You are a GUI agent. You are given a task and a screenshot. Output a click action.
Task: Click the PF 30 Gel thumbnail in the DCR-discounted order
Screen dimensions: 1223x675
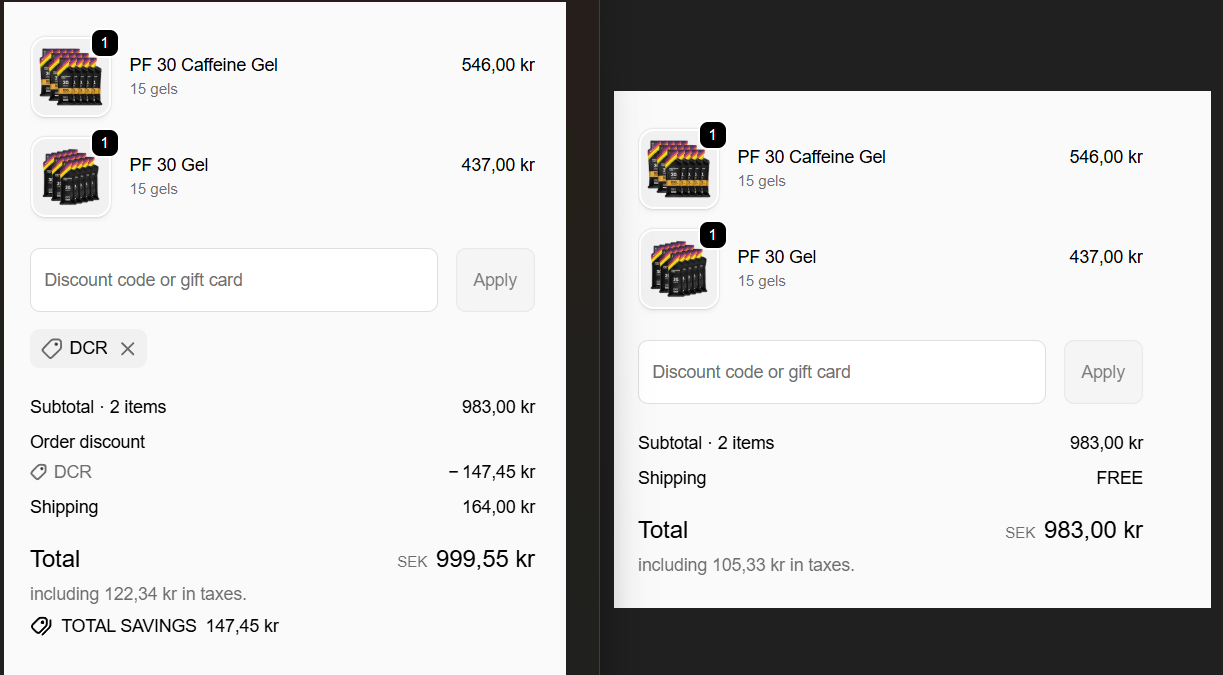click(70, 177)
